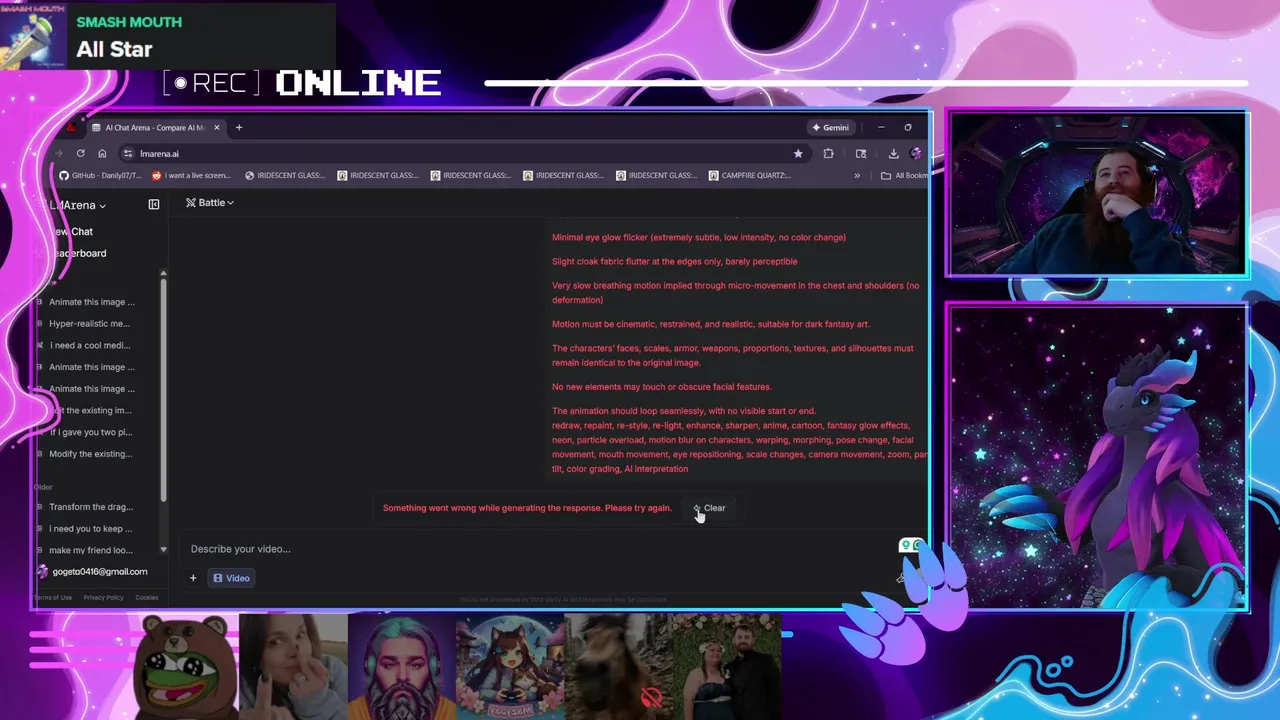Open 'If I gave you two pi...' chat
Viewport: 1280px width, 720px height.
pyautogui.click(x=90, y=432)
